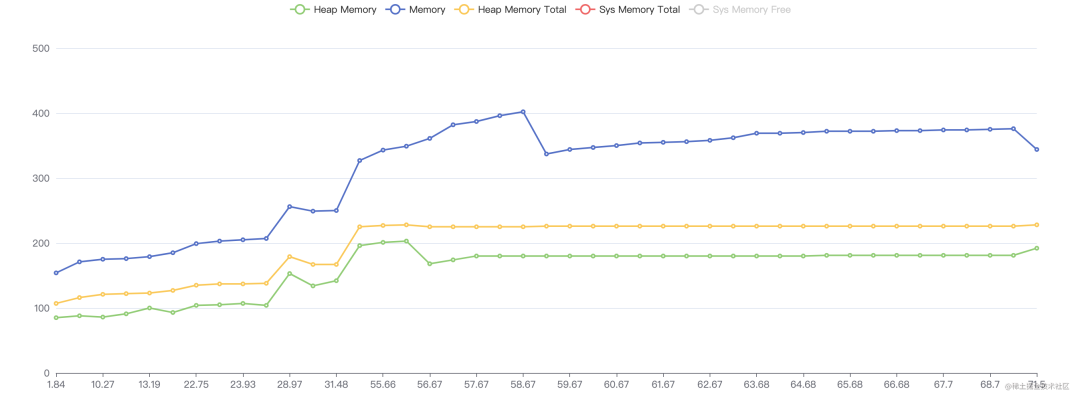Viewport: 1080px width, 401px height.
Task: Click the x-axis label 31.48
Action: pyautogui.click(x=336, y=384)
